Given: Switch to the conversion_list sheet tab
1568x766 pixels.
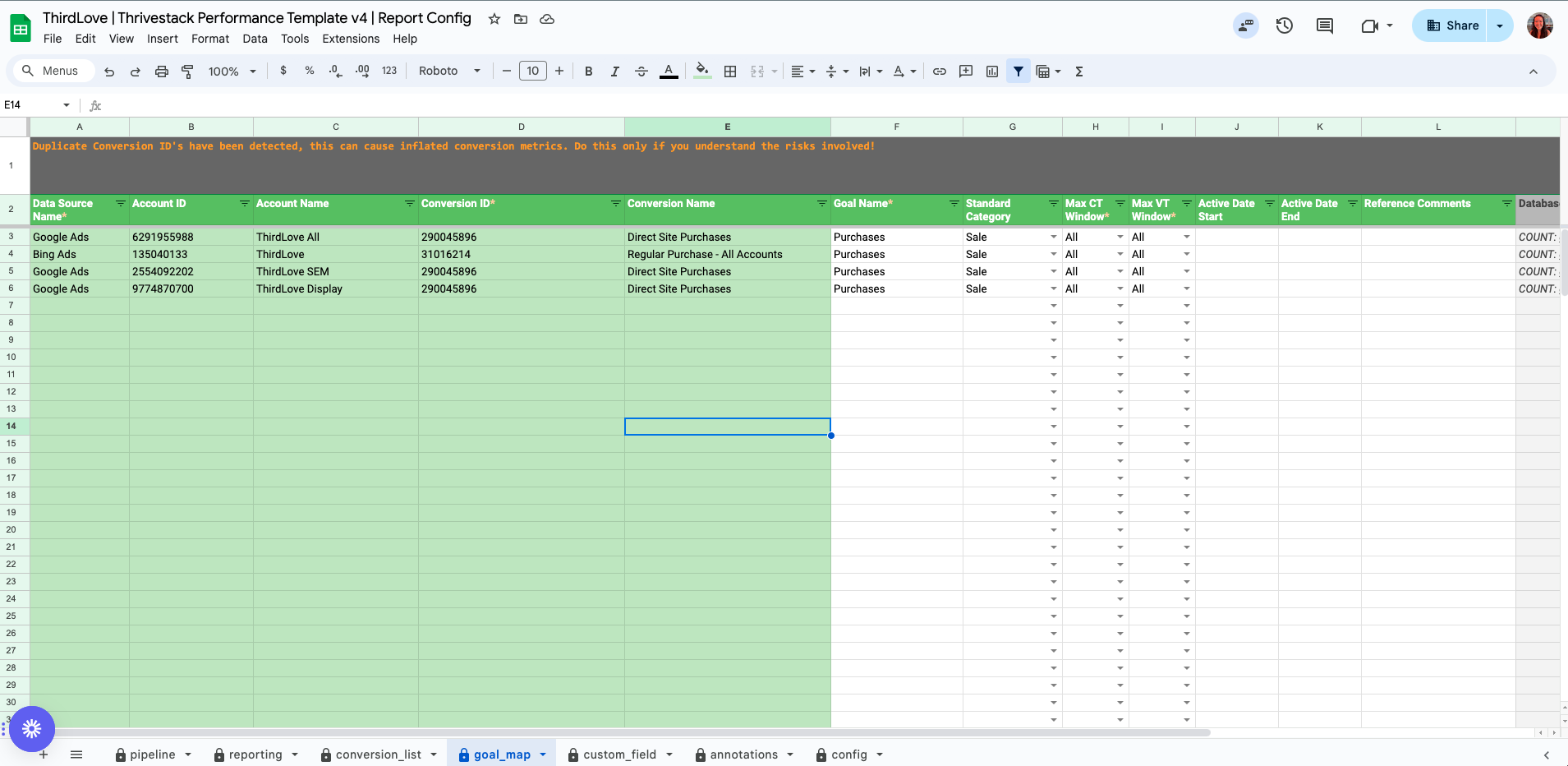Looking at the screenshot, I should point(378,754).
